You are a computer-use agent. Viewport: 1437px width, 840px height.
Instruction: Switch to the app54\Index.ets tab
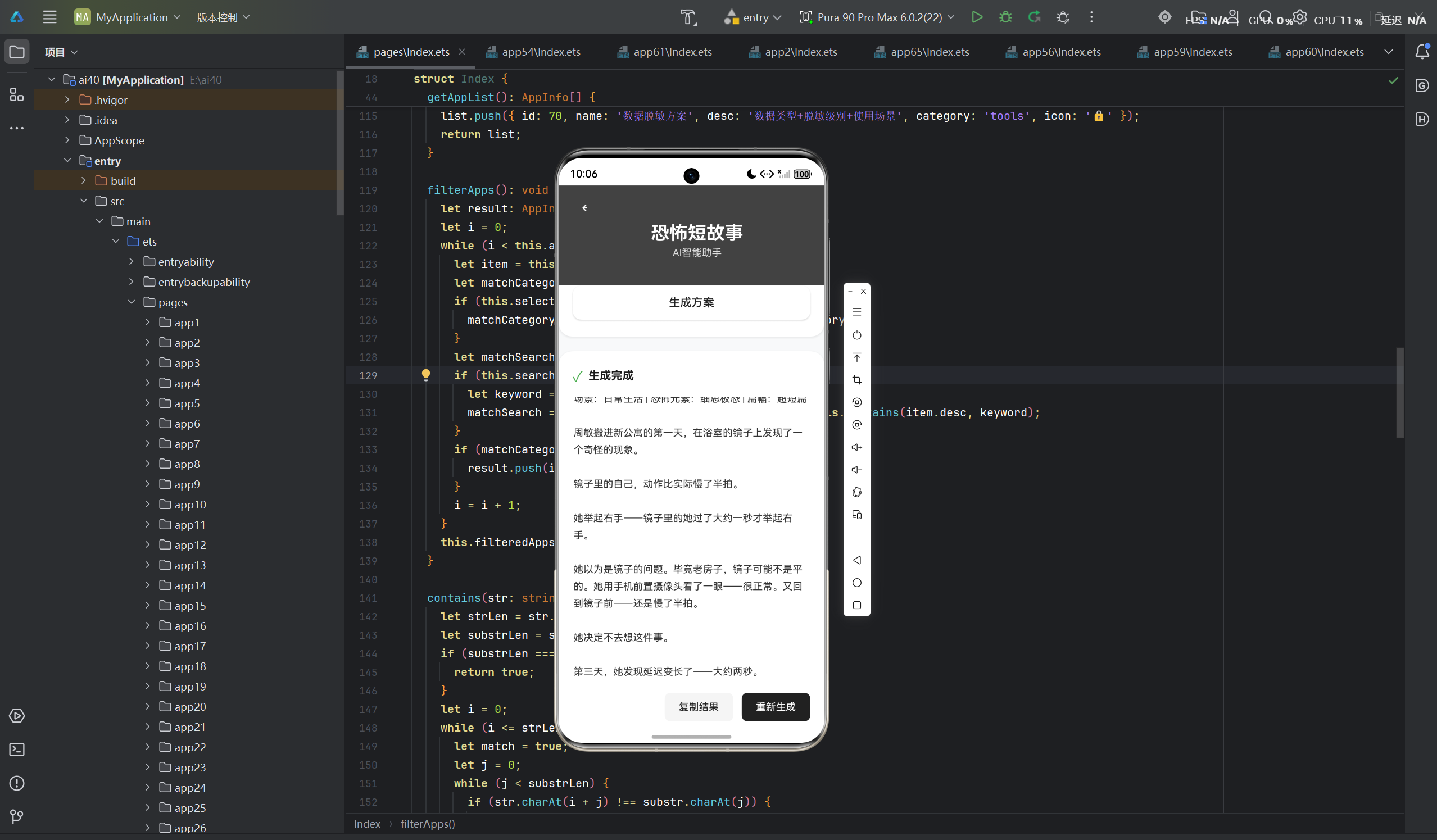(533, 52)
